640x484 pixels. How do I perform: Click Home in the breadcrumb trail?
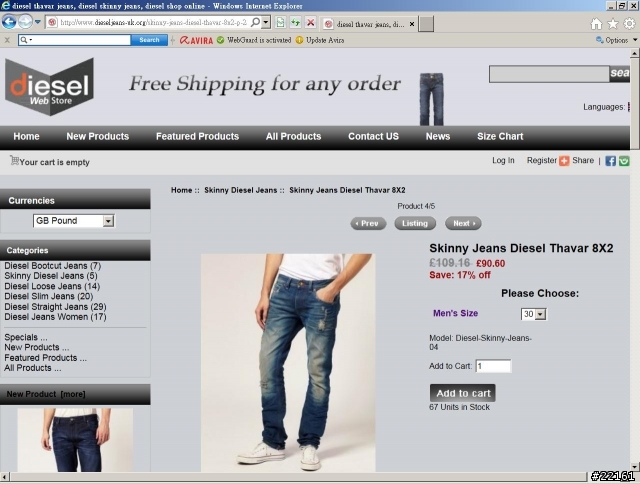(x=182, y=190)
